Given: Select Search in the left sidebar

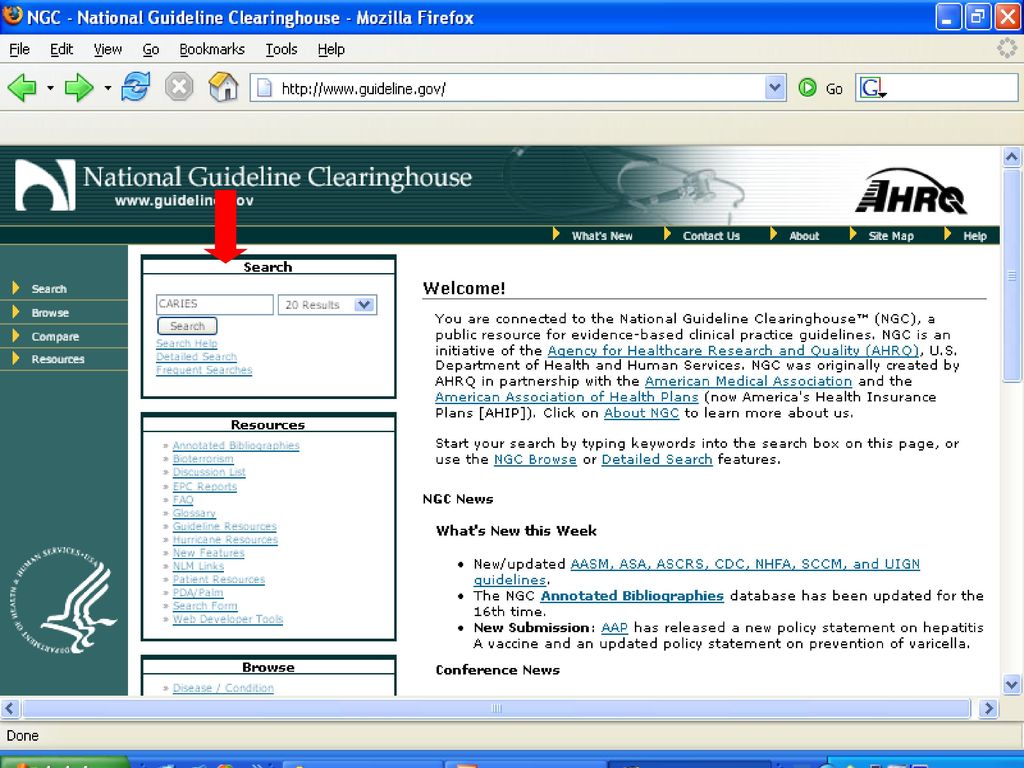Looking at the screenshot, I should pos(49,289).
